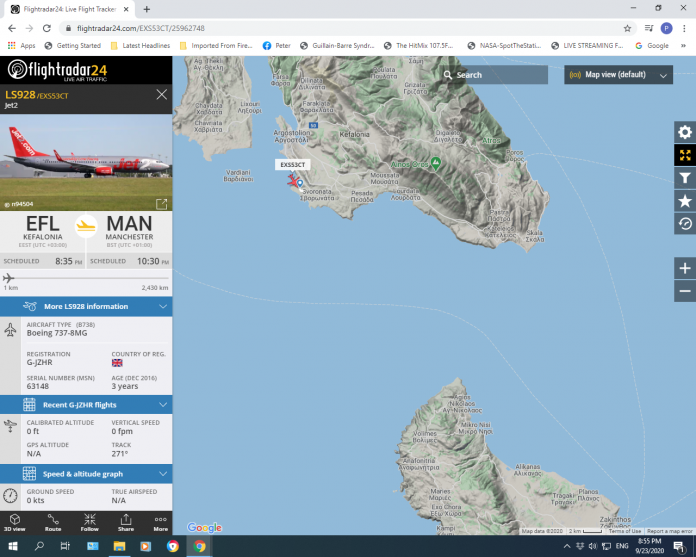The image size is (696, 557).
Task: Open Task View on the taskbar
Action: [x=65, y=546]
